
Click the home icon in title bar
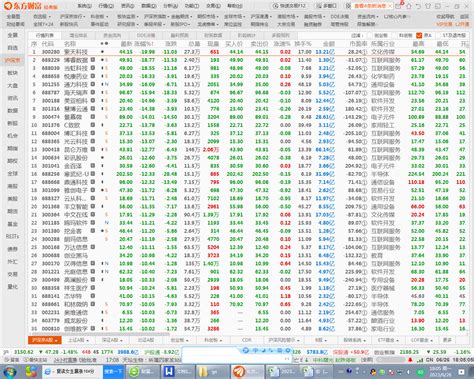pos(409,6)
